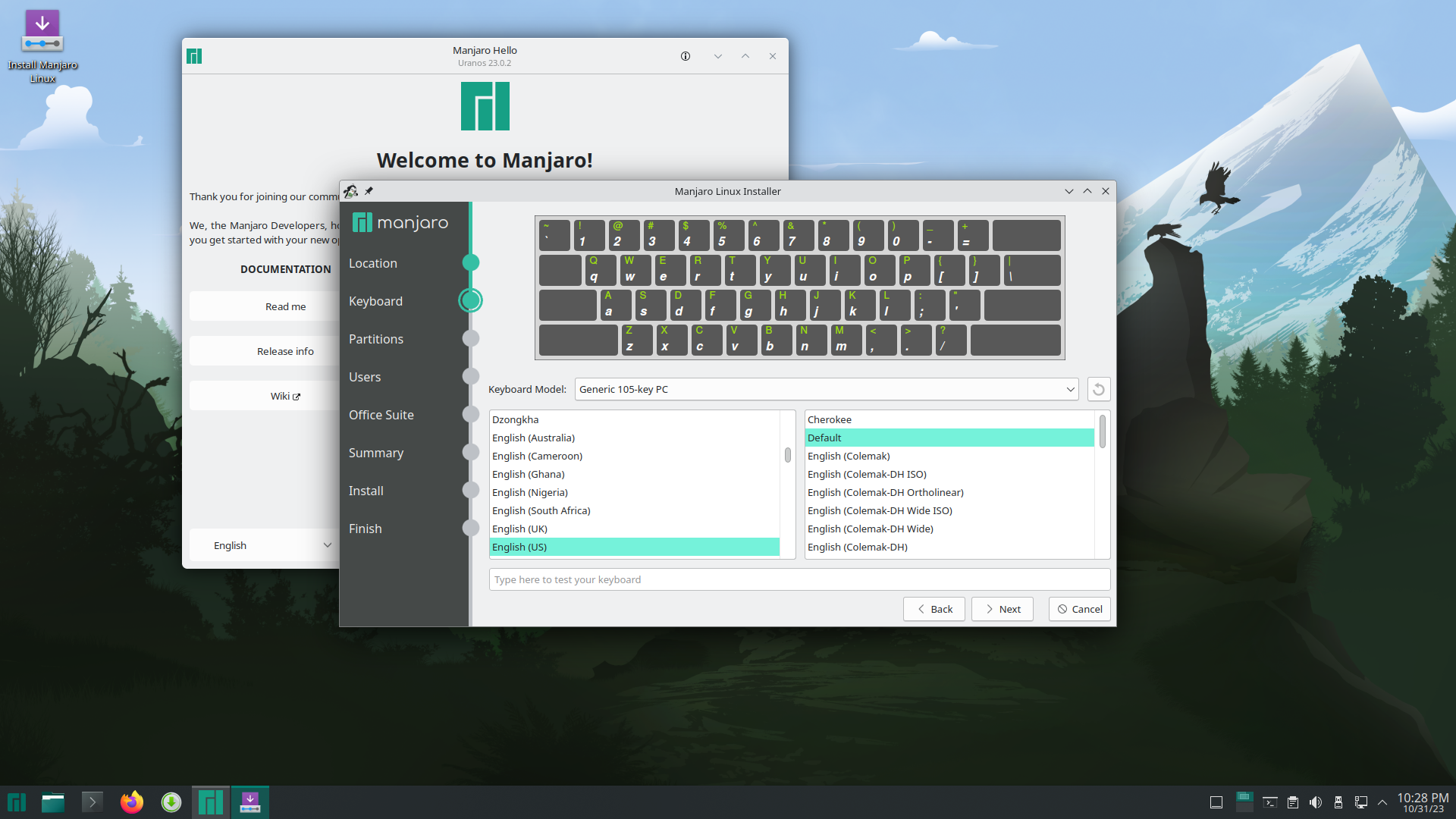
Task: Open the terminal launcher in taskbar
Action: [92, 802]
